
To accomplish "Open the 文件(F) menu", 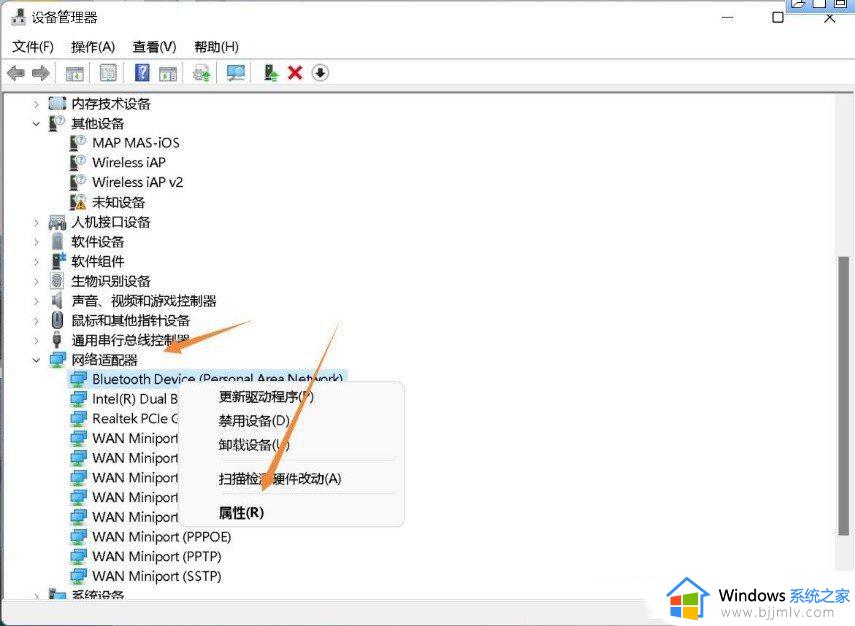I will [x=33, y=47].
